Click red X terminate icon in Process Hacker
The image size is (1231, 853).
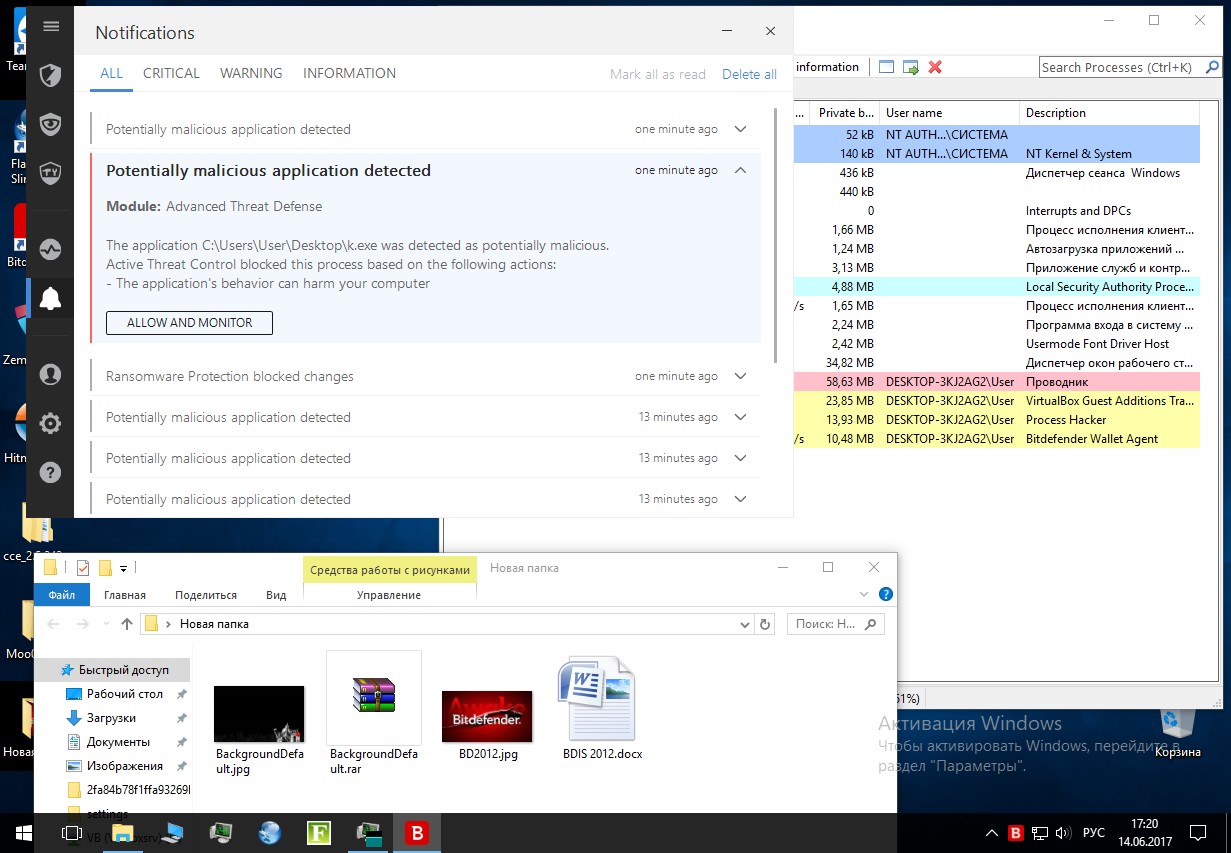click(x=935, y=67)
